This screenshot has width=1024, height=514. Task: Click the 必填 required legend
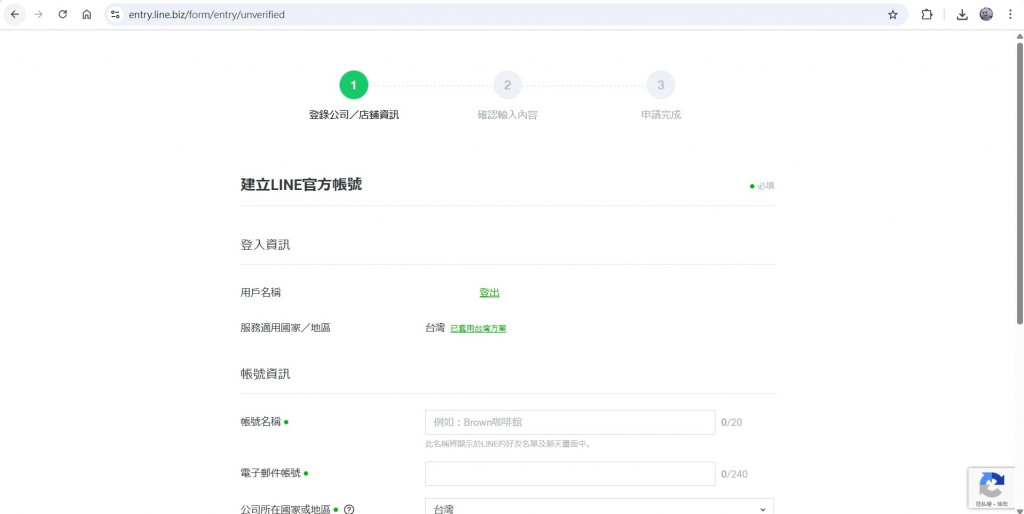pyautogui.click(x=762, y=186)
